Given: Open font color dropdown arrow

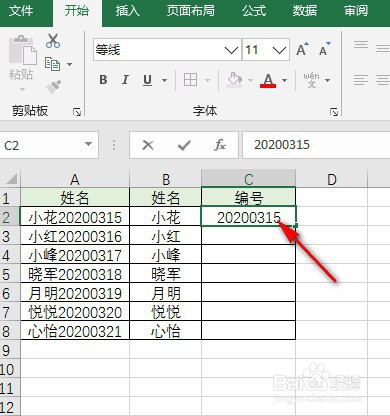Looking at the screenshot, I should [x=284, y=80].
